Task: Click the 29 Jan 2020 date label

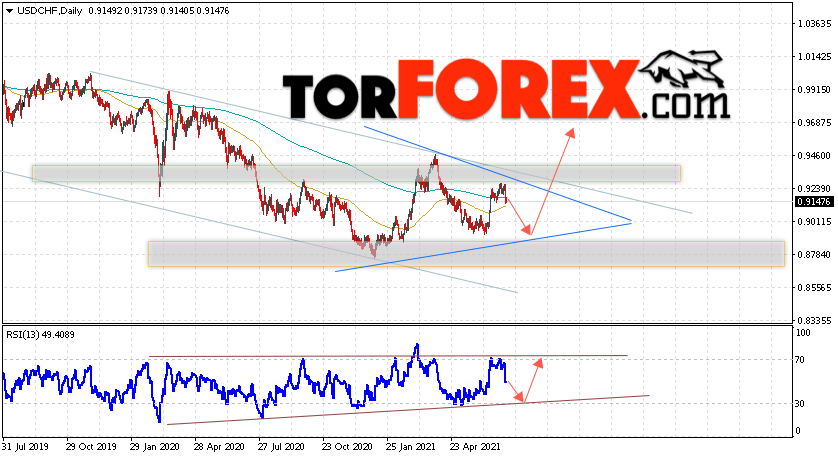Action: tap(154, 446)
